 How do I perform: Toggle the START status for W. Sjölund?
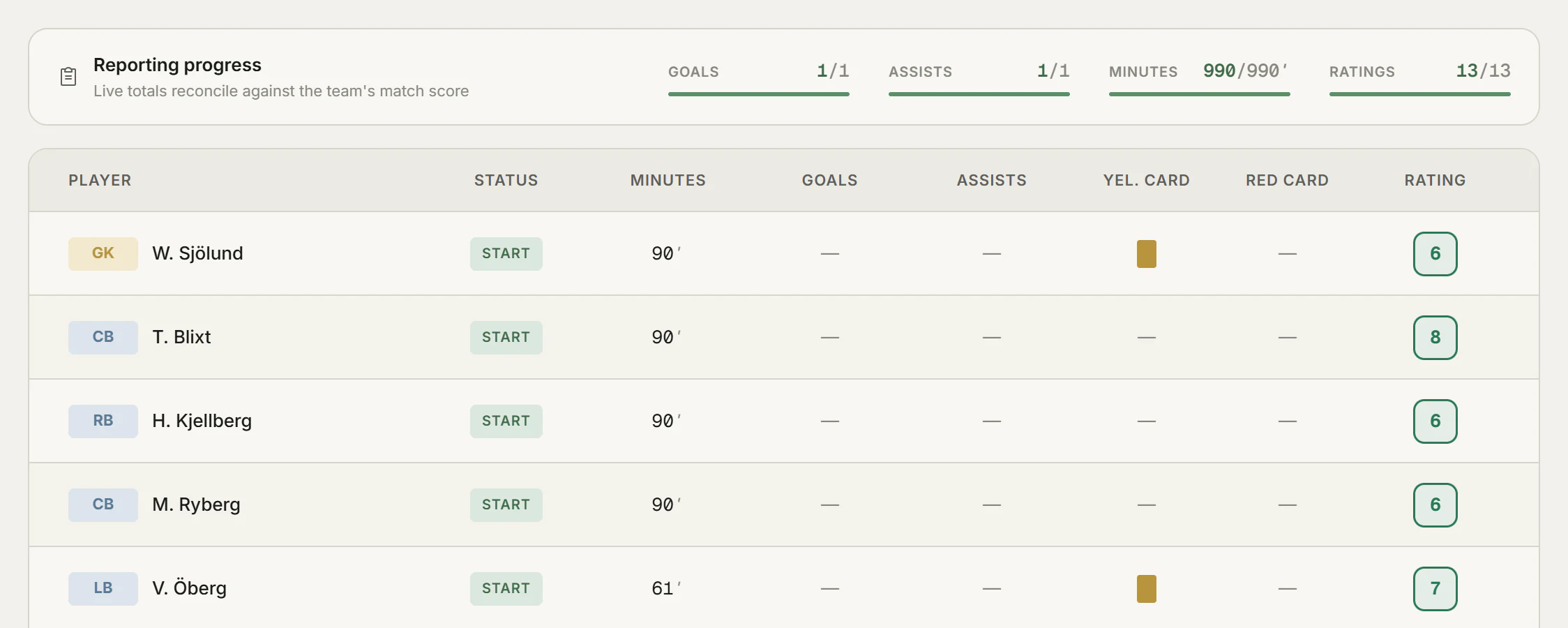(x=506, y=253)
